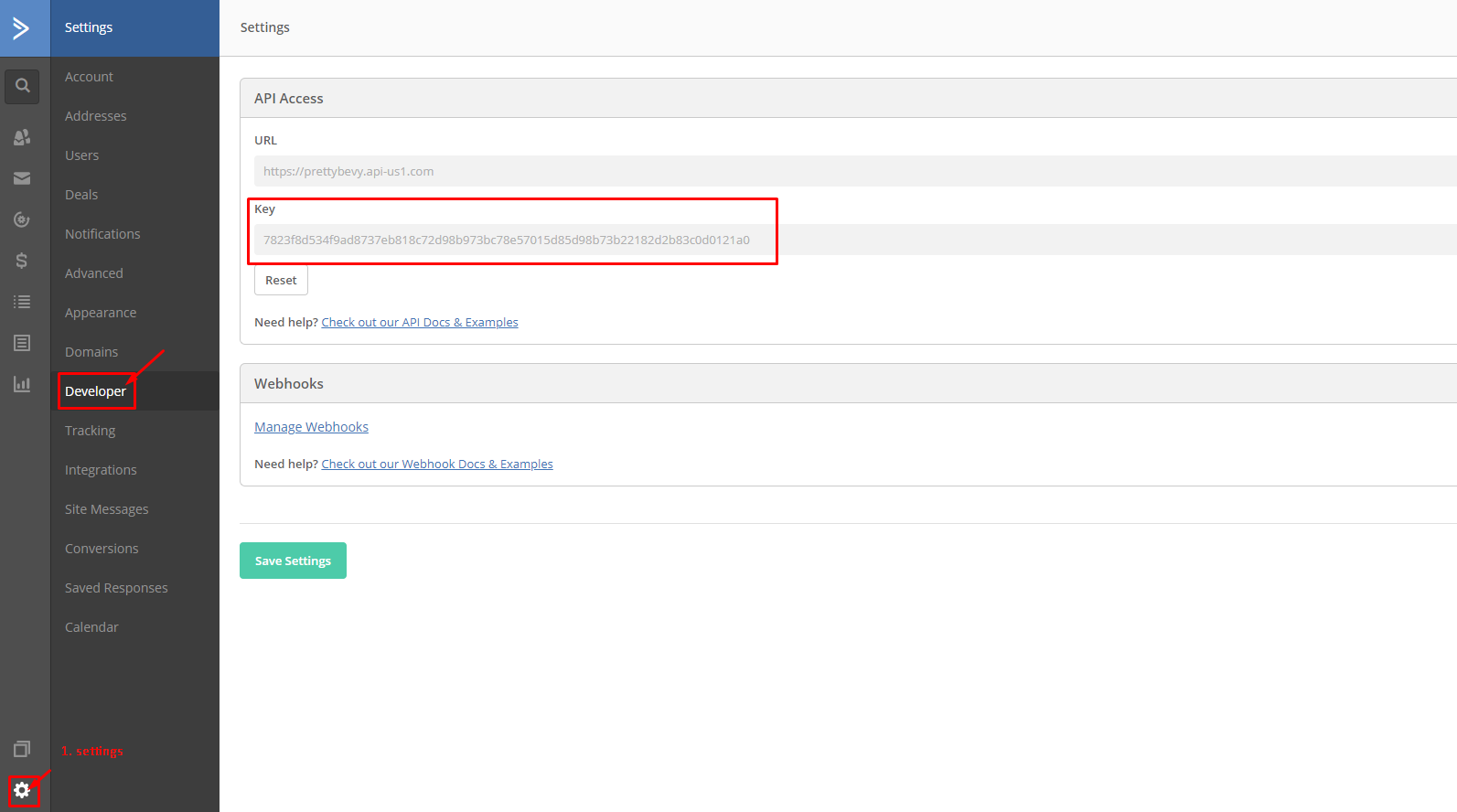Open Manage Webhooks link

[311, 427]
